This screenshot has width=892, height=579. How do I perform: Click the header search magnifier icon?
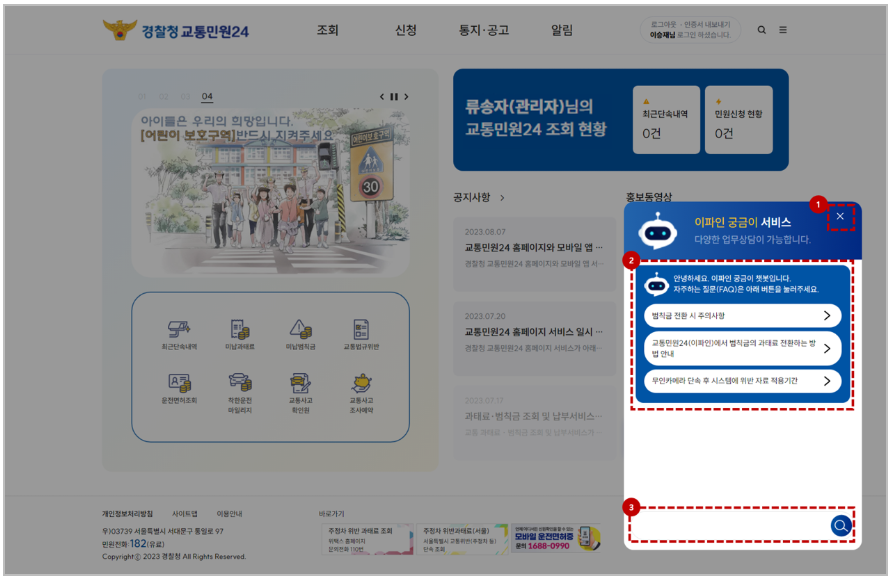point(761,30)
